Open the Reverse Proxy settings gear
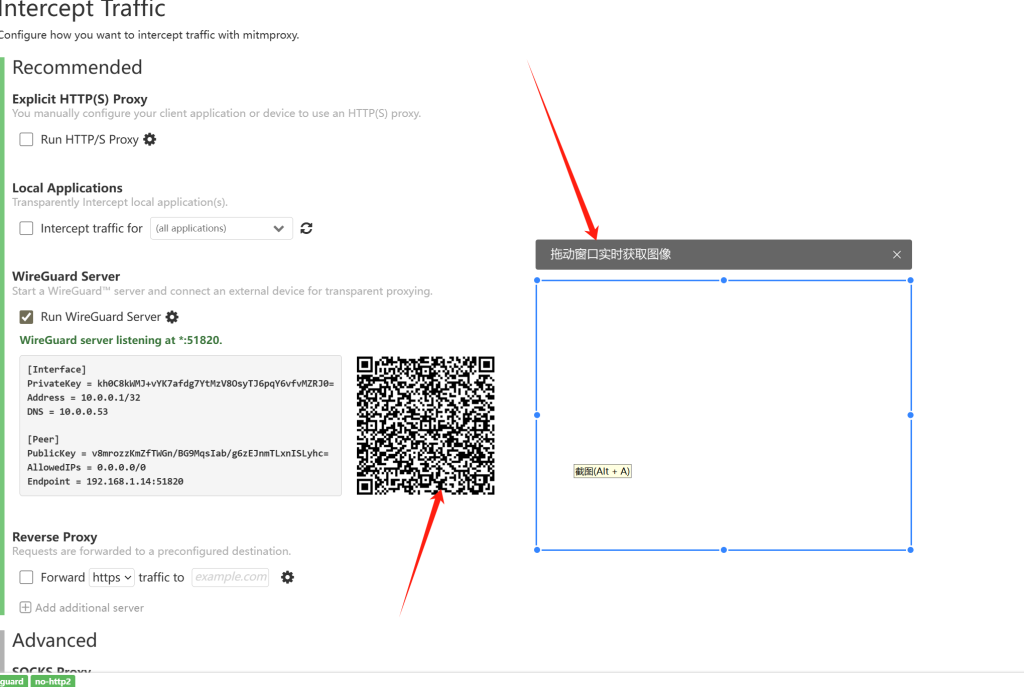Viewport: 1024px width, 687px height. [x=288, y=577]
